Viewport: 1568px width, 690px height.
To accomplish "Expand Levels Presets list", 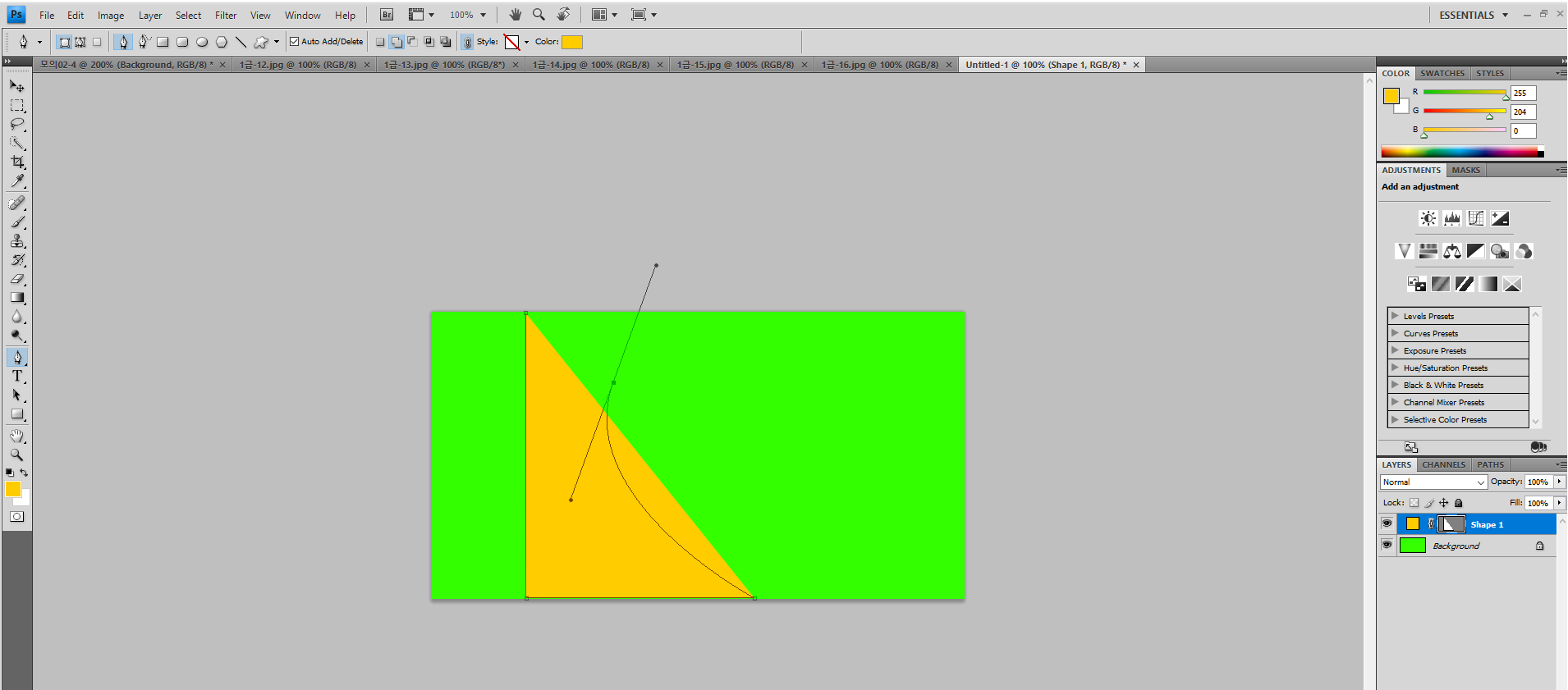I will (x=1395, y=316).
